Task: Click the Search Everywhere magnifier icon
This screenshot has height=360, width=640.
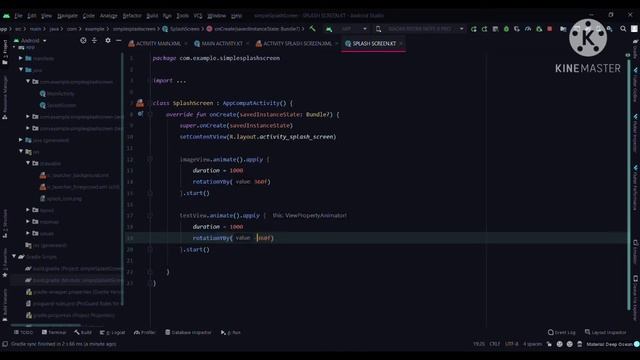Action: (x=623, y=29)
